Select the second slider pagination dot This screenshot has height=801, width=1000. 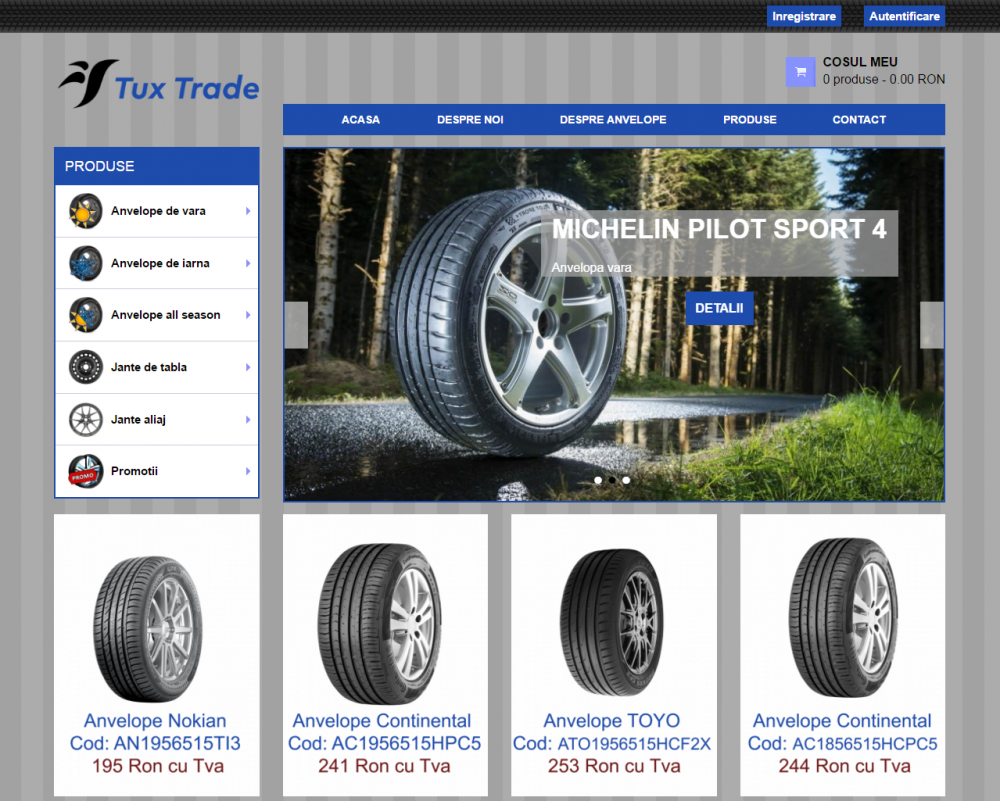coord(612,480)
